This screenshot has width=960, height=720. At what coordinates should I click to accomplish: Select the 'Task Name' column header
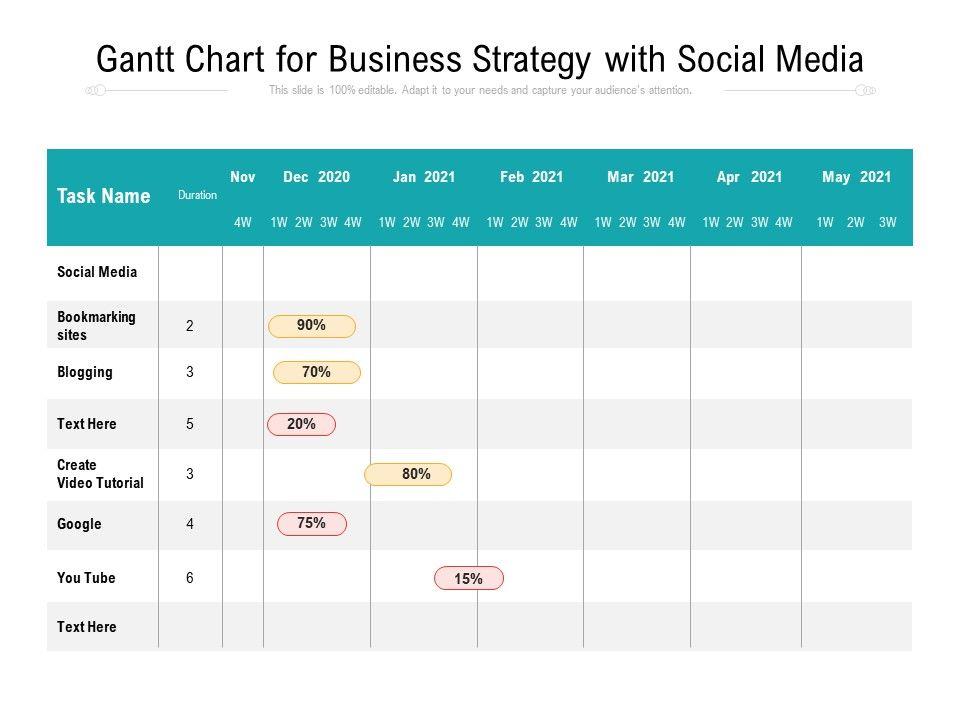tap(104, 196)
